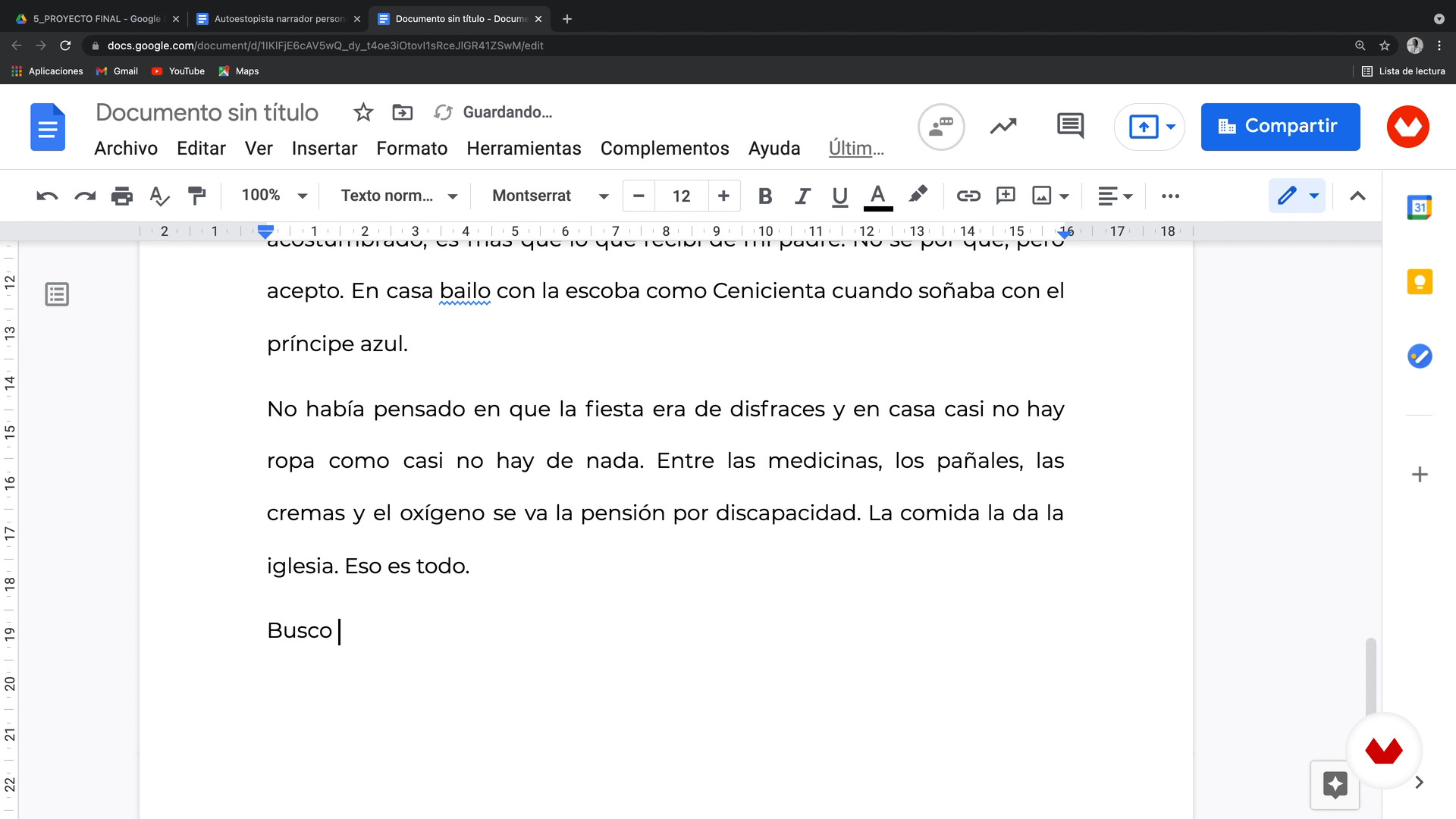Open Google Tasks side panel
The height and width of the screenshot is (819, 1456).
click(1420, 356)
